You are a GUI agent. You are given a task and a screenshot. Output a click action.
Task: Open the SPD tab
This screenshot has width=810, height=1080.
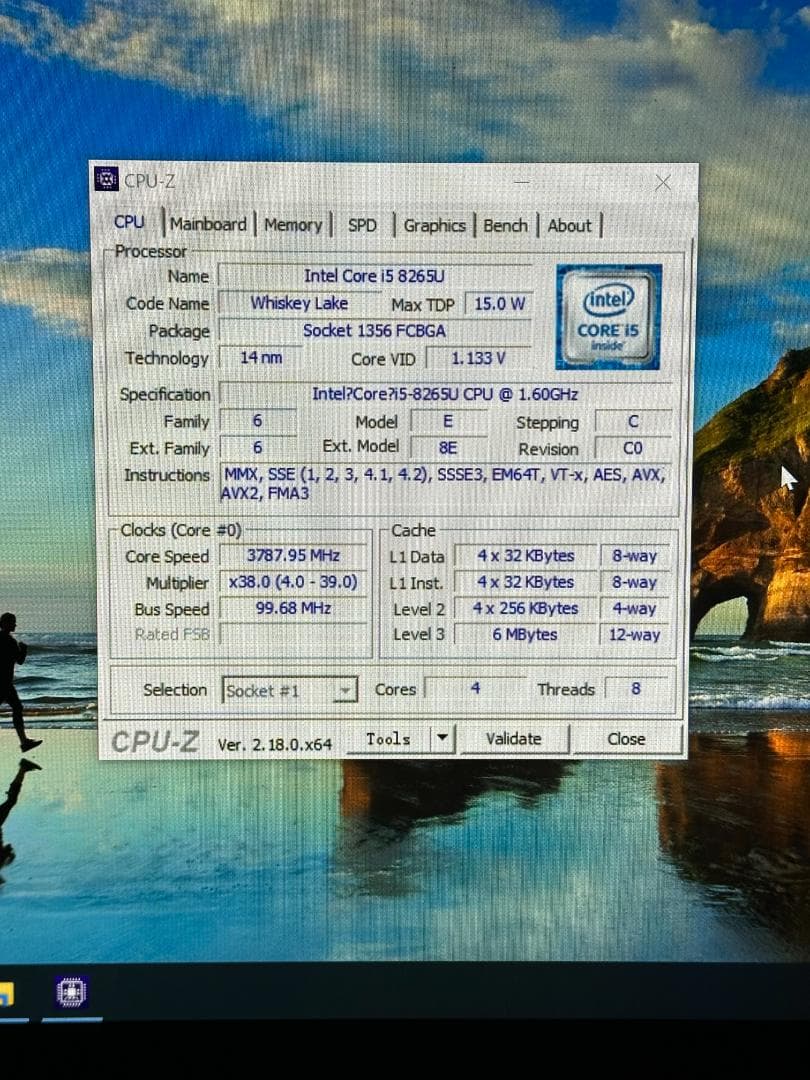[x=362, y=227]
